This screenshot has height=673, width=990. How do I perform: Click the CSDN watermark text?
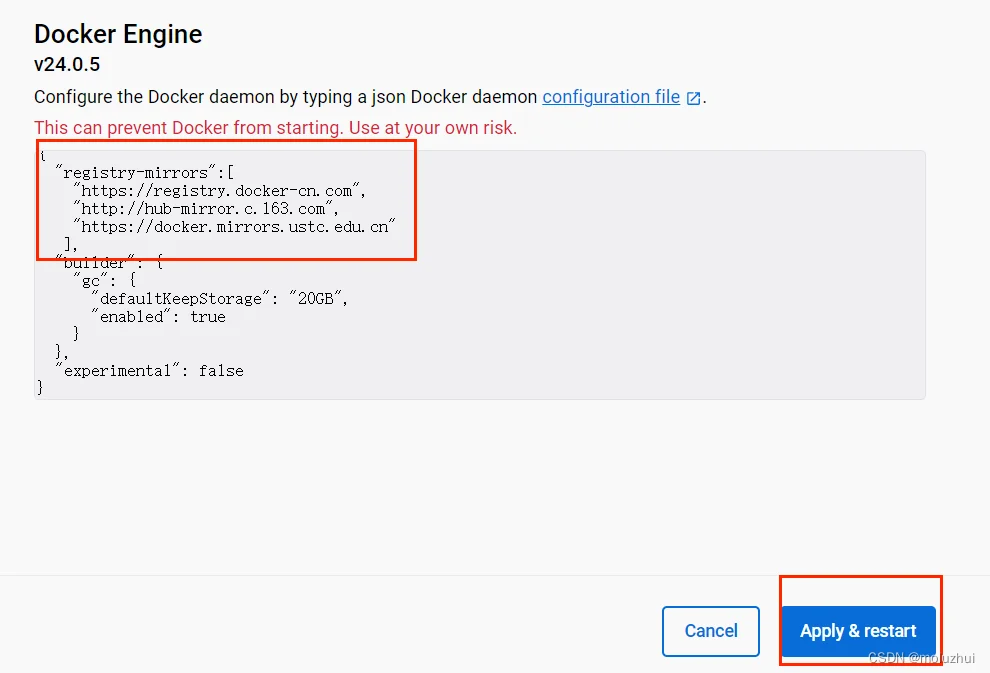[921, 658]
